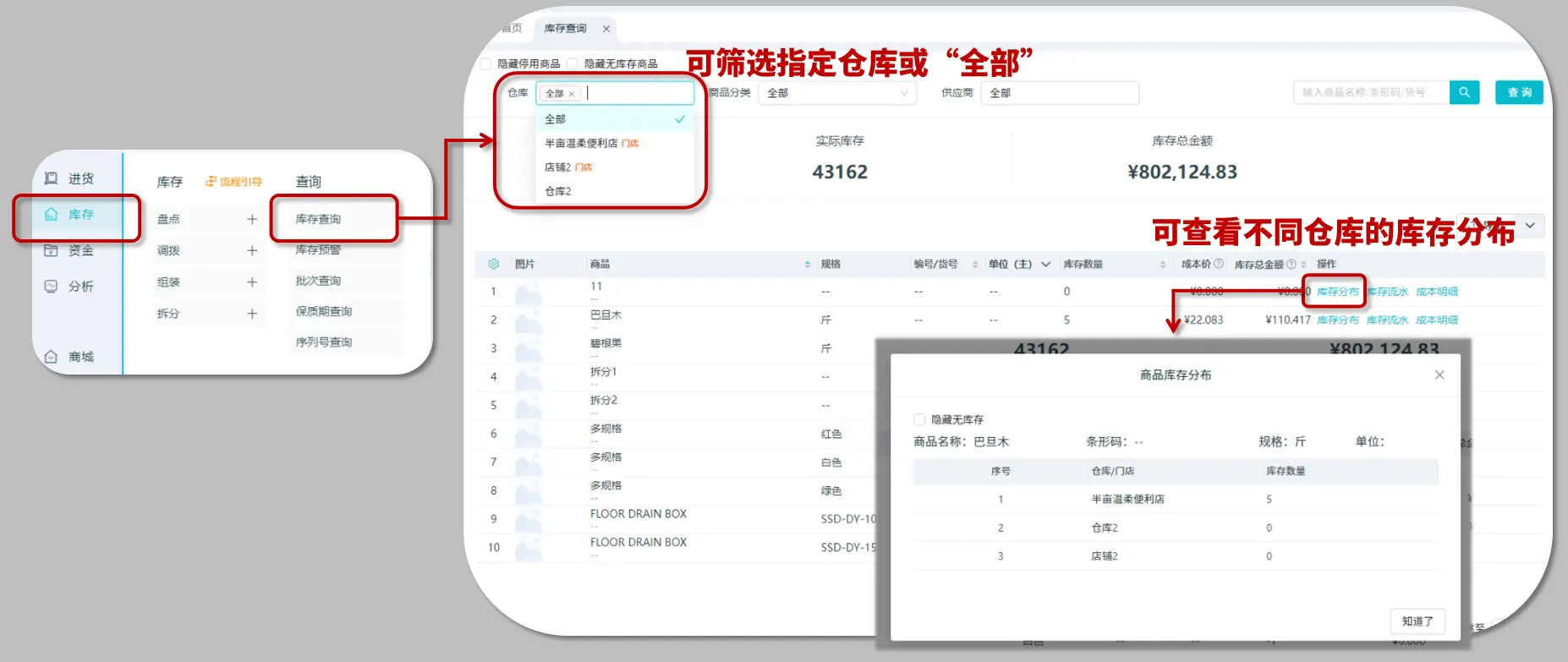Click 半亩温柔便利店 row in distribution dialog
Image resolution: width=1568 pixels, height=662 pixels.
click(1176, 500)
